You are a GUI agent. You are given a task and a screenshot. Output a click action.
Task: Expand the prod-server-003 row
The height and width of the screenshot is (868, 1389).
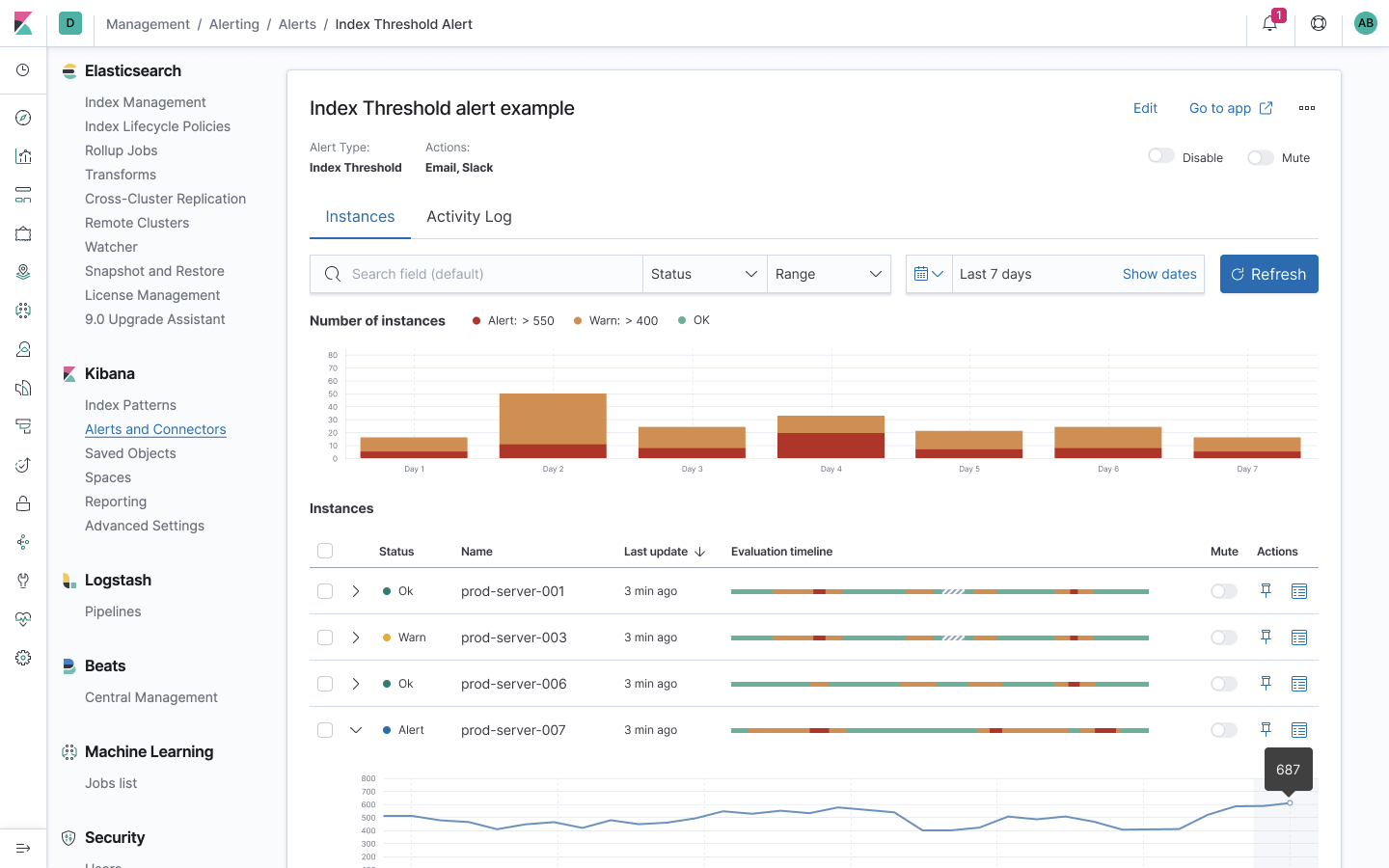click(356, 637)
